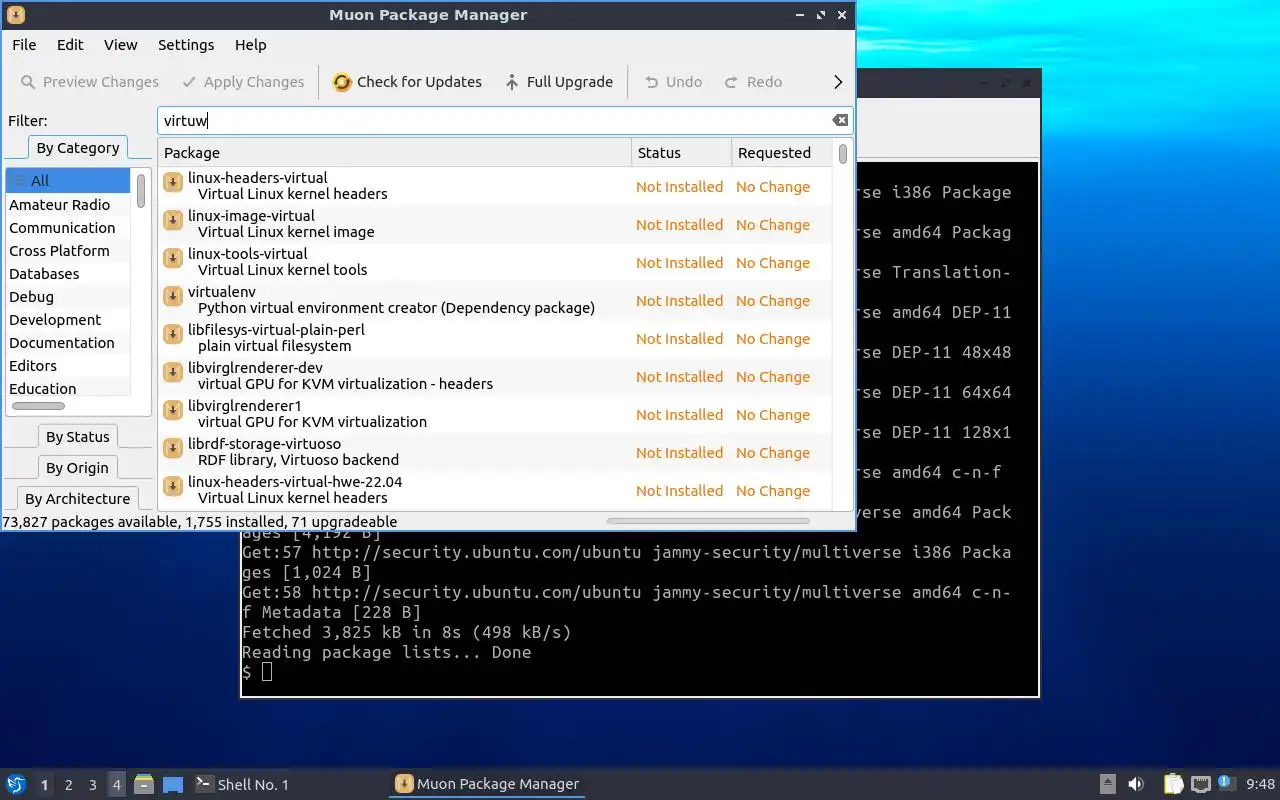Switch to the By Architecture tab

tap(77, 499)
